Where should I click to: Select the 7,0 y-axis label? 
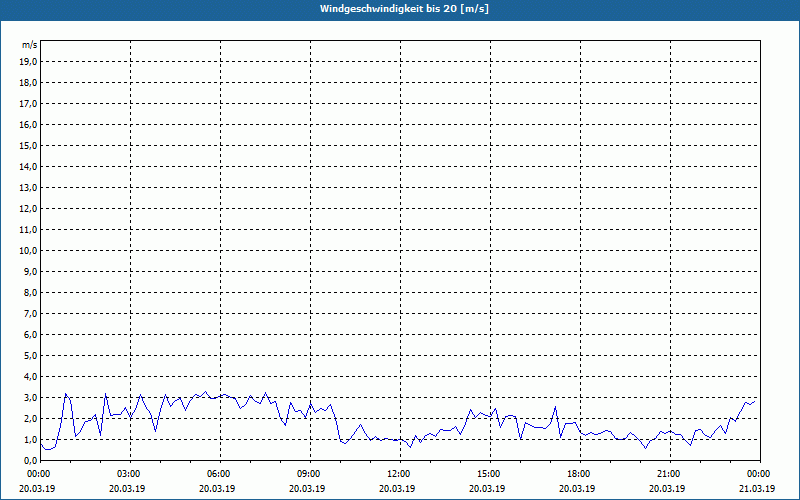pos(30,313)
